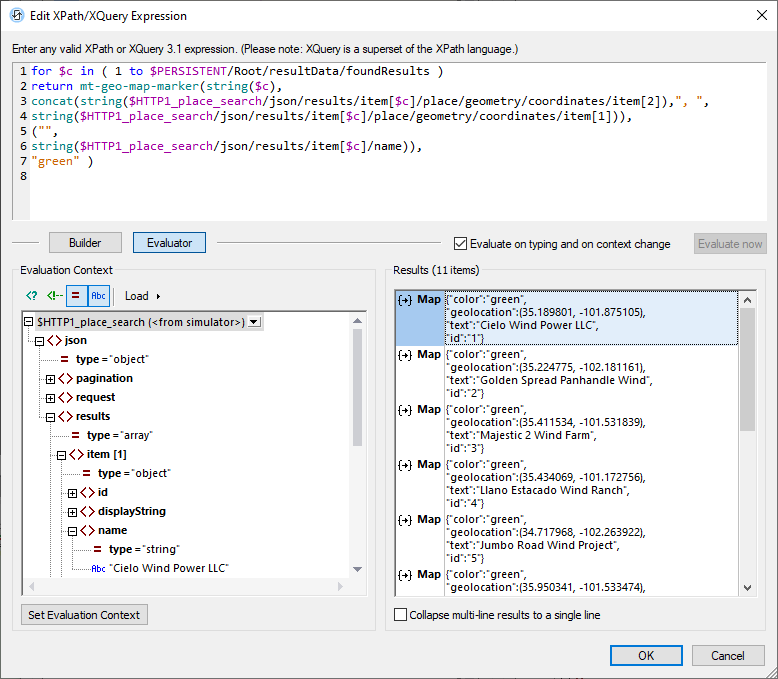Click the Map icon of the first result
778x679 pixels.
[x=405, y=299]
